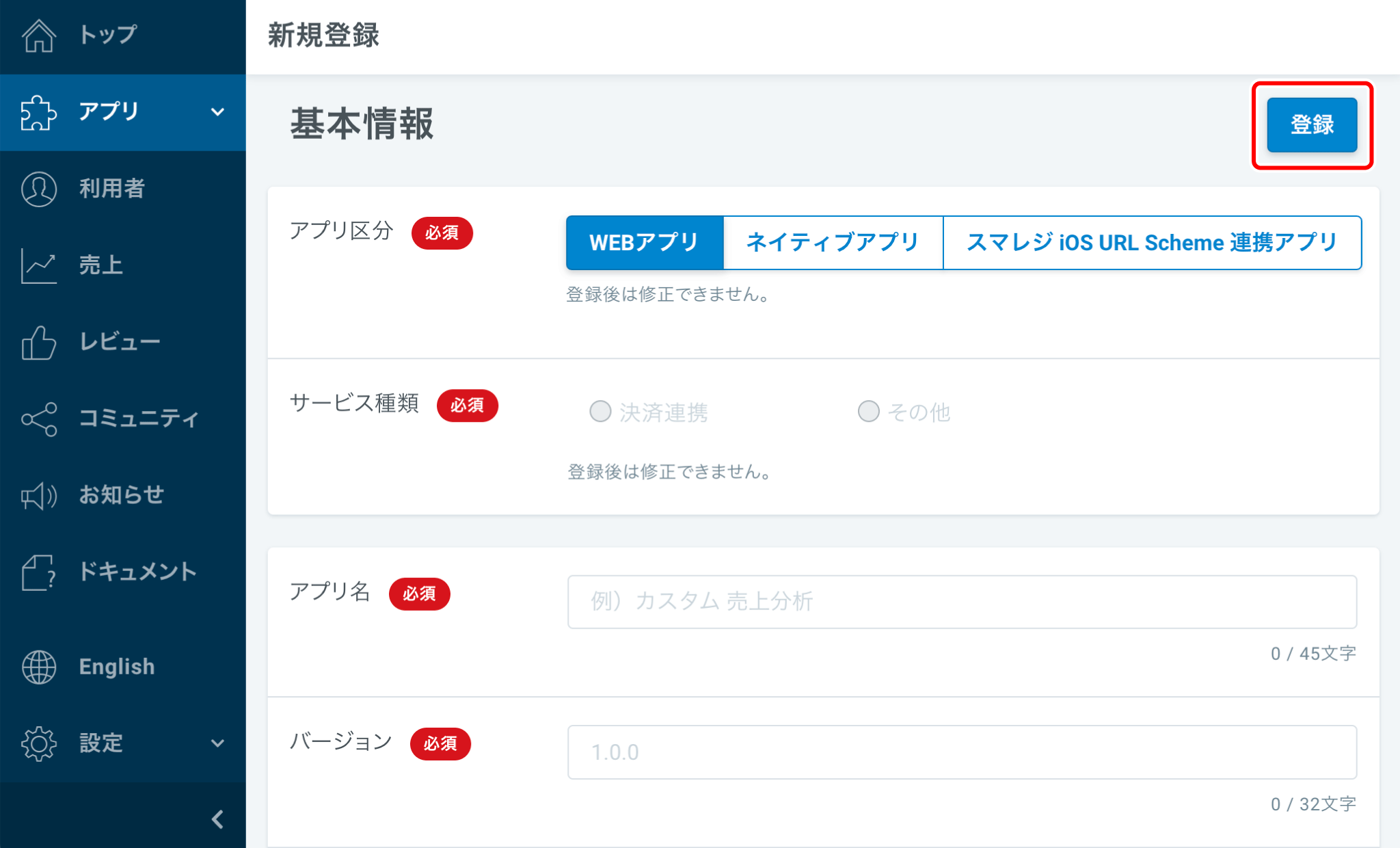Choose the WEBアプリ app type
Viewport: 1400px width, 848px height.
point(644,243)
